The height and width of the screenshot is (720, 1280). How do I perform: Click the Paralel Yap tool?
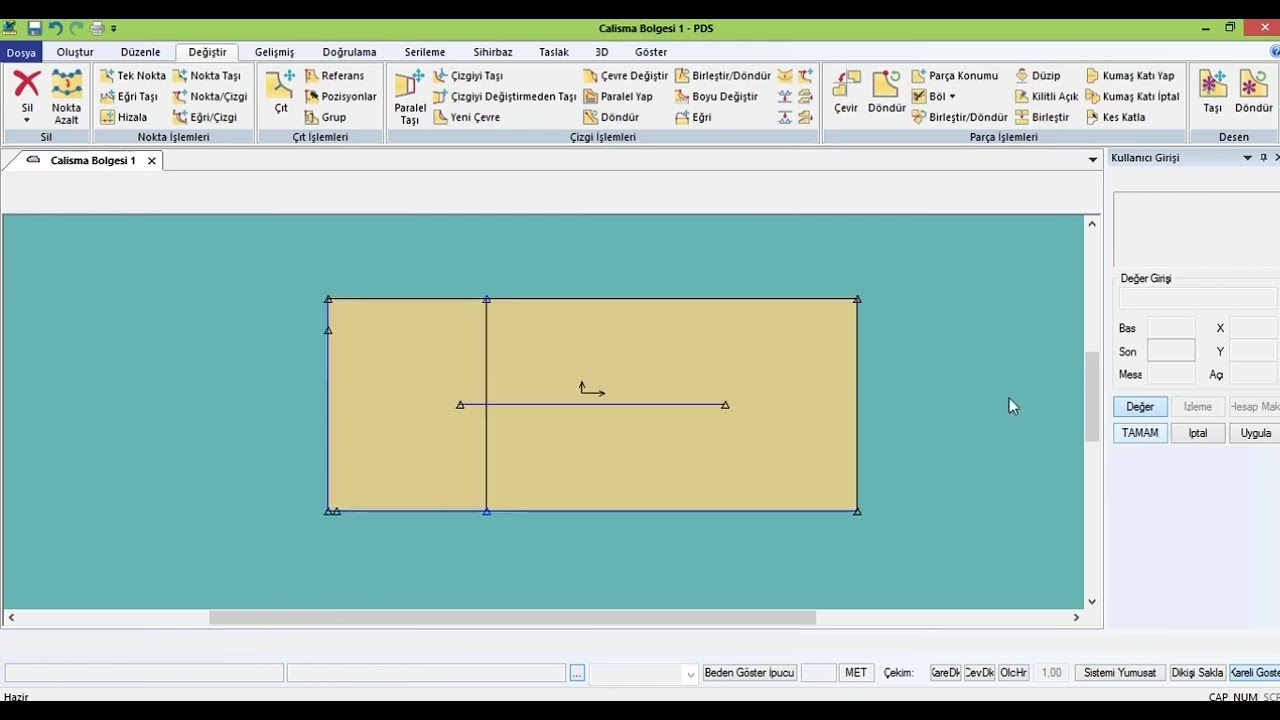click(x=618, y=97)
